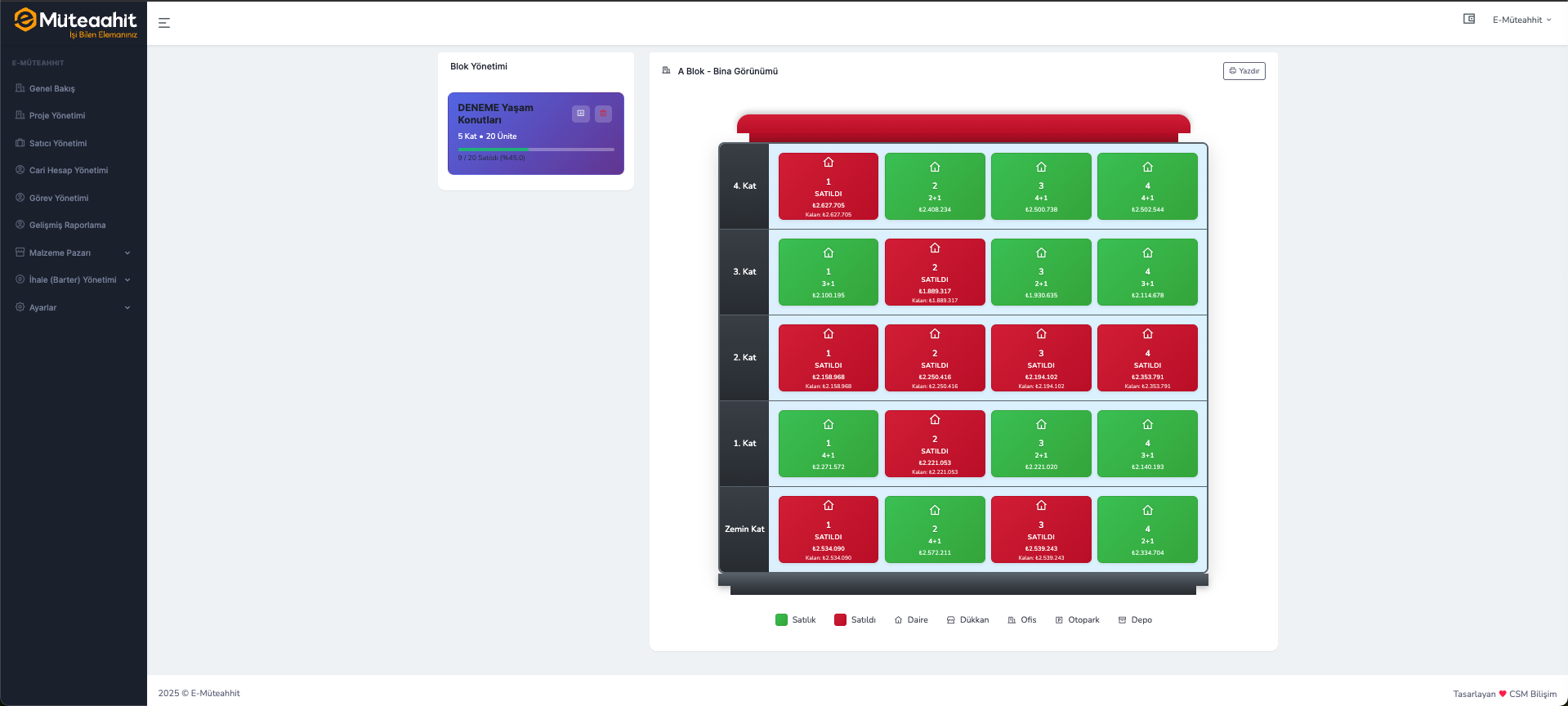The height and width of the screenshot is (706, 1568).
Task: Click the Yazdır print button
Action: tap(1244, 71)
